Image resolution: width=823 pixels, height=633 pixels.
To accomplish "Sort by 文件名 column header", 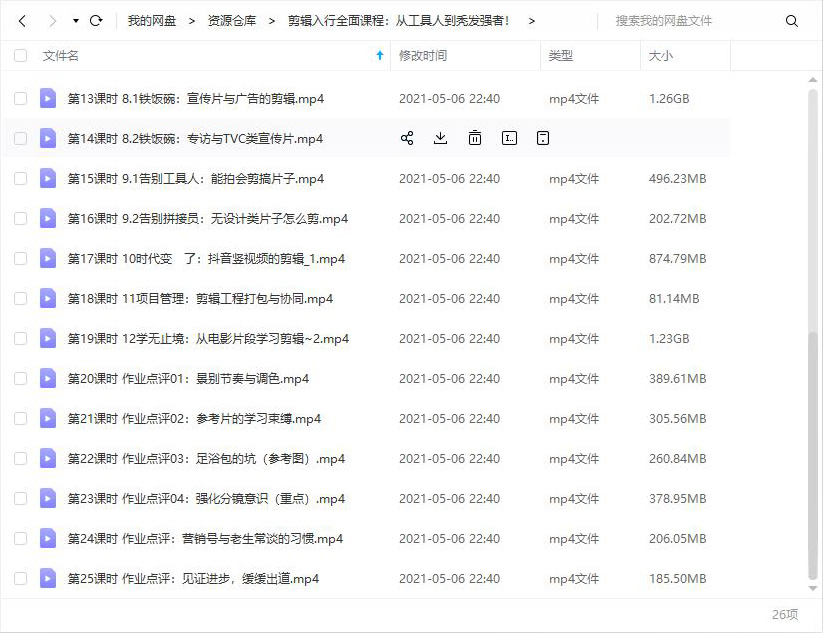I will pyautogui.click(x=60, y=55).
